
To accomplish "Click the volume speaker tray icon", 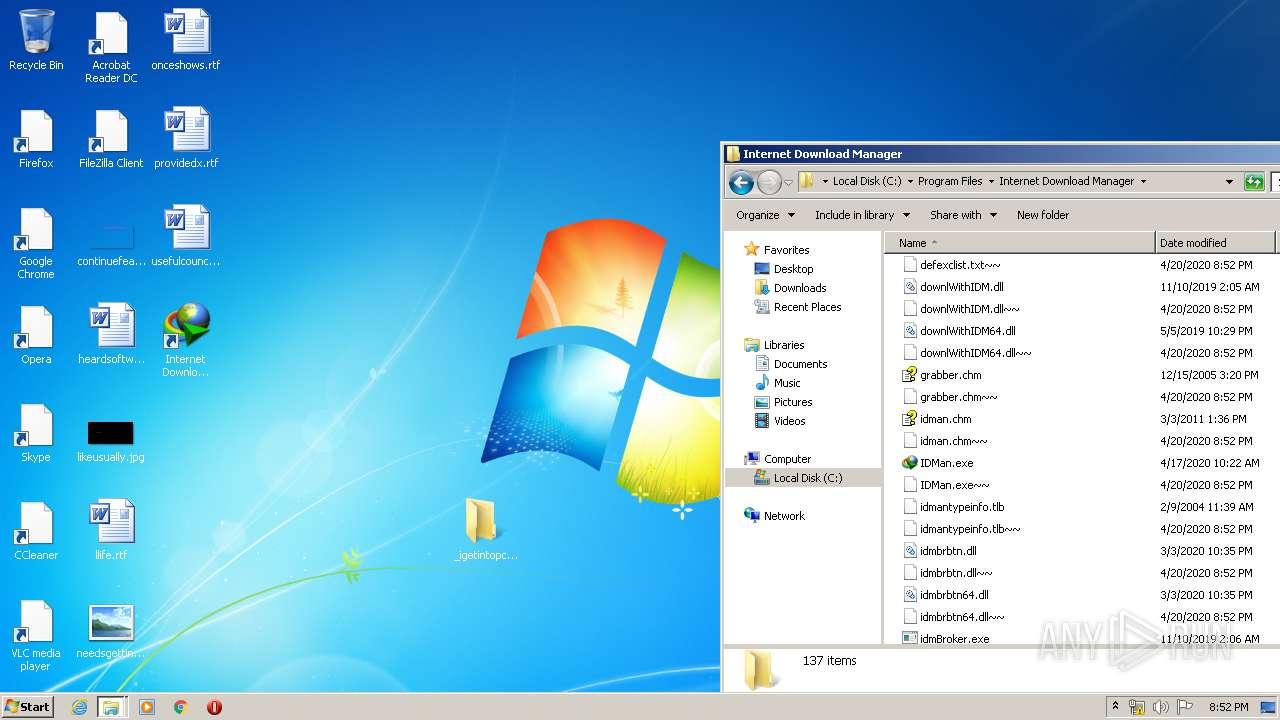I will point(1161,707).
